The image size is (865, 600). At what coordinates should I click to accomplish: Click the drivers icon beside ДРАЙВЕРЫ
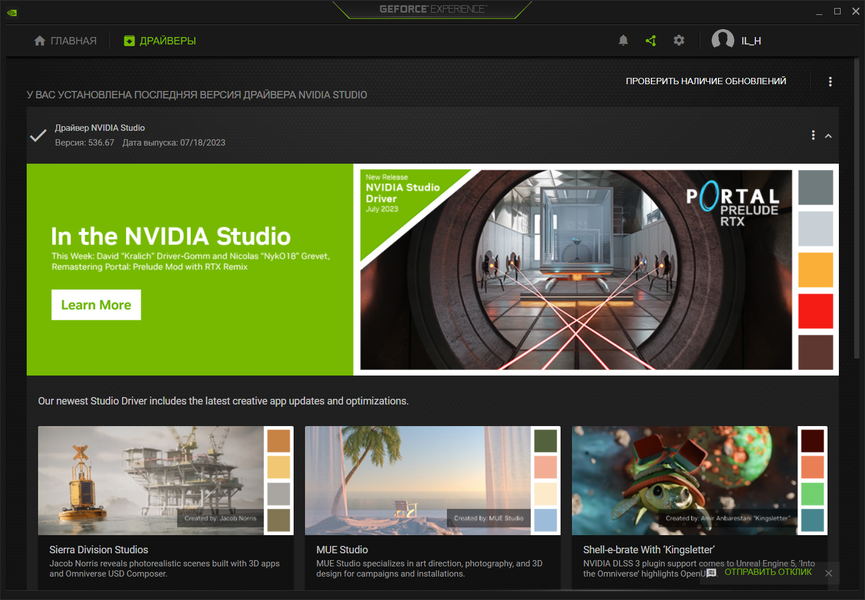(x=129, y=41)
